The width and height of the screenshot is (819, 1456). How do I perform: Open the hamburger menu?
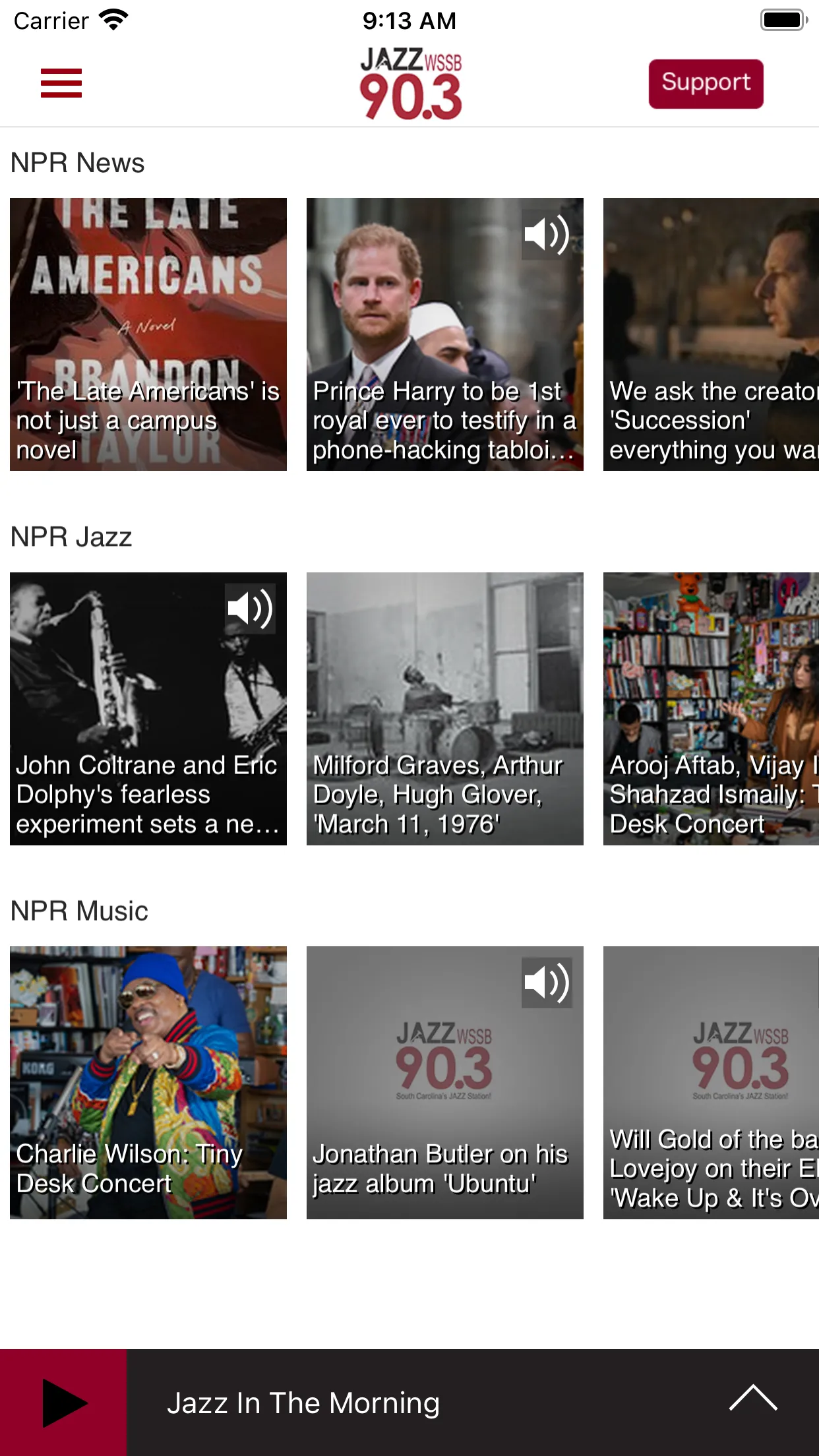[61, 83]
